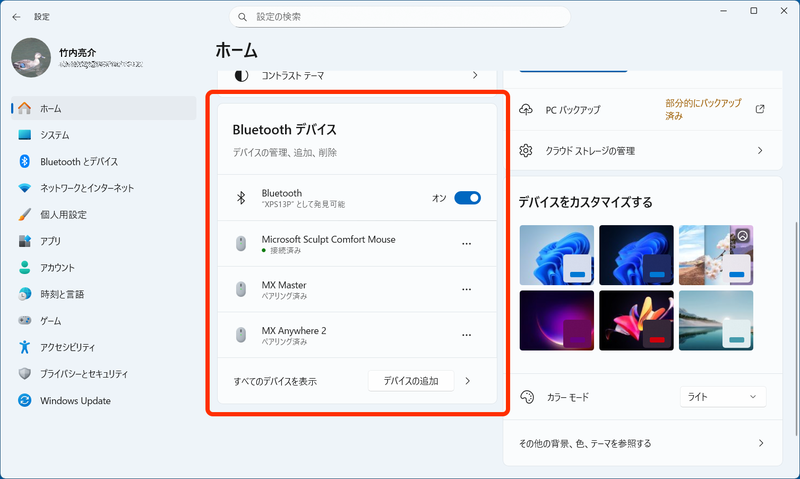Select the light blue bloom theme thumbnail
The image size is (800, 479).
click(557, 255)
